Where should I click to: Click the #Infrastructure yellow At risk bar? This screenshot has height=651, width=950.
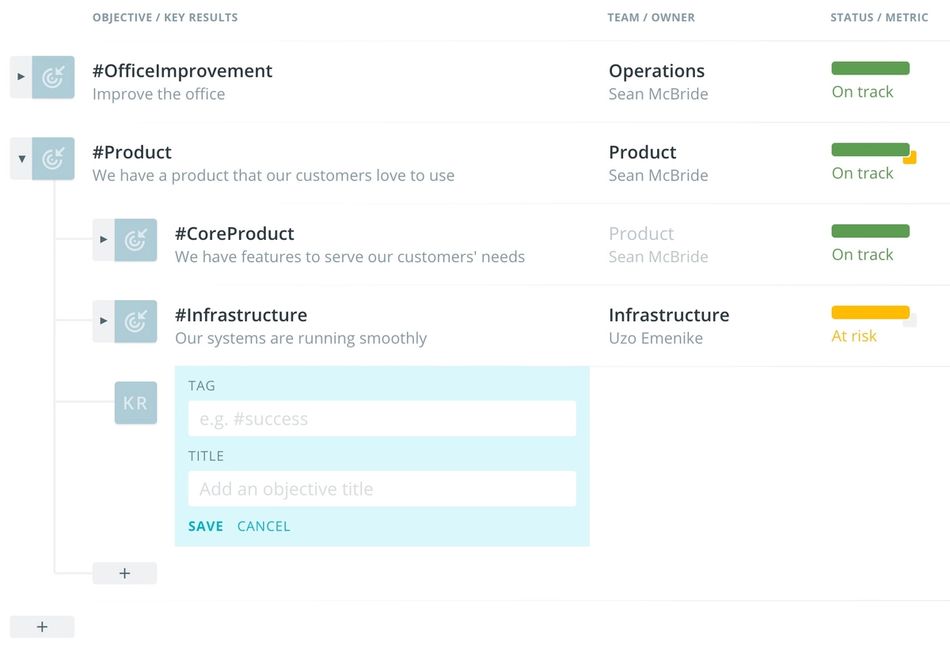[870, 312]
